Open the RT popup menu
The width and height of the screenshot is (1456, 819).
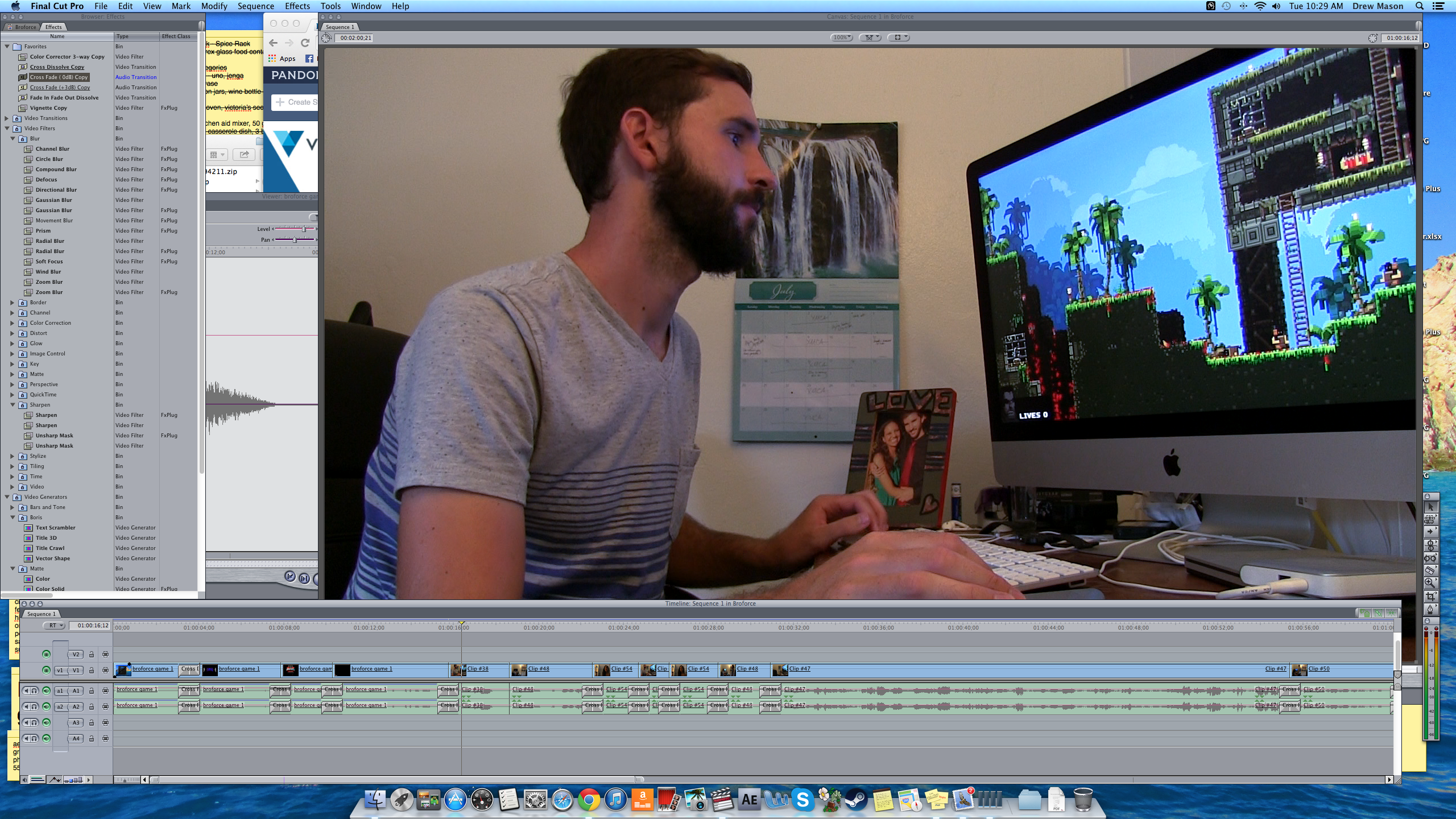55,626
